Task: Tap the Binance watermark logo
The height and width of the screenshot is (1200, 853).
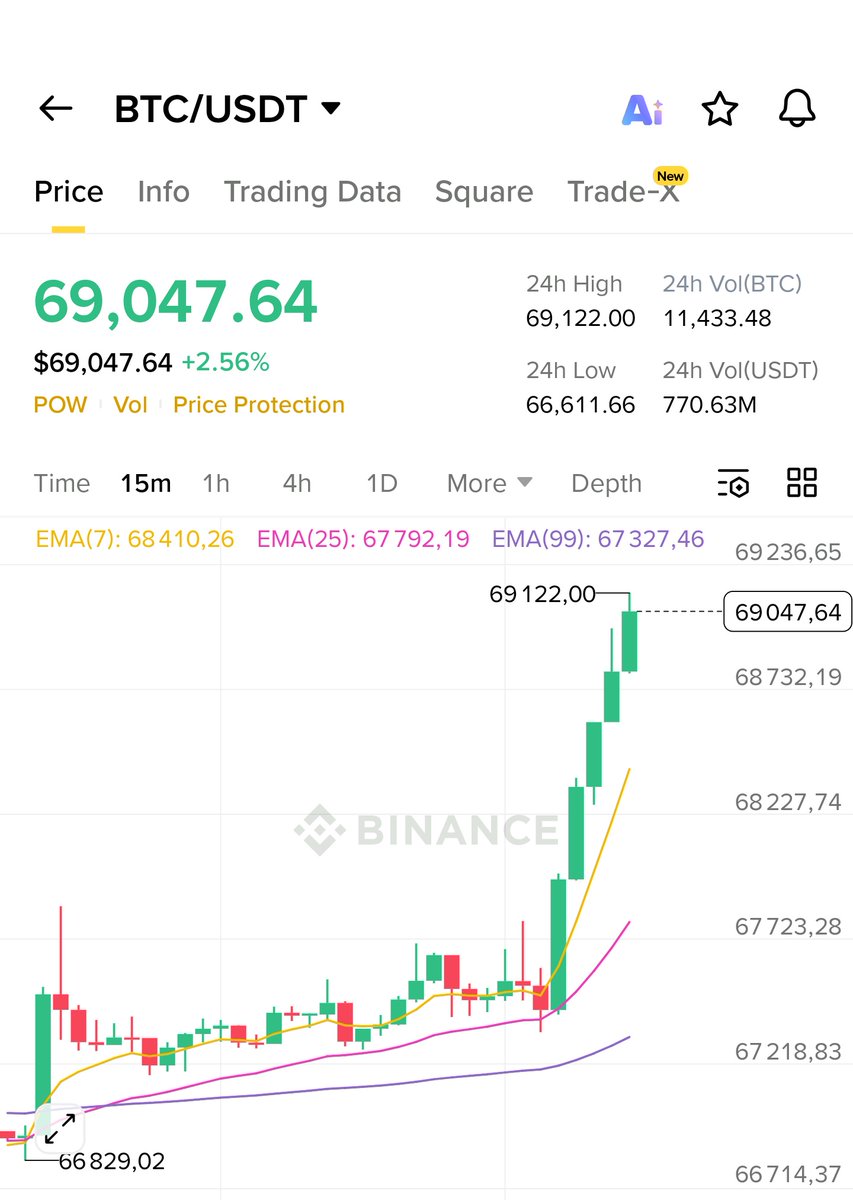Action: (427, 830)
